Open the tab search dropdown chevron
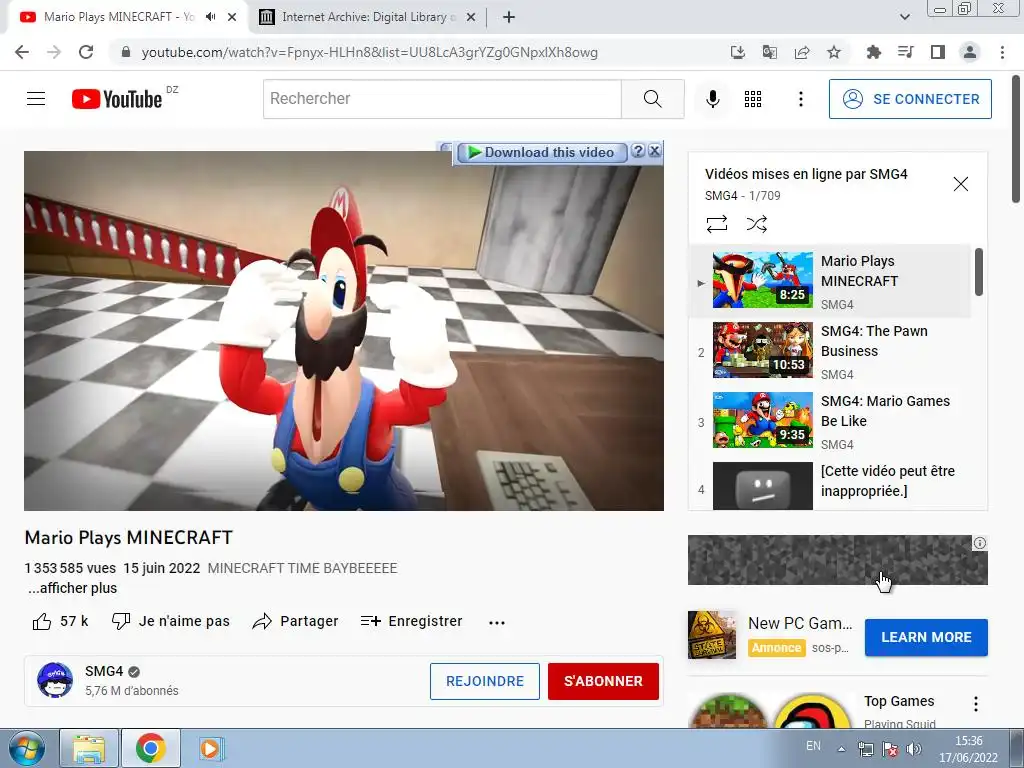Viewport: 1024px width, 768px height. (904, 17)
